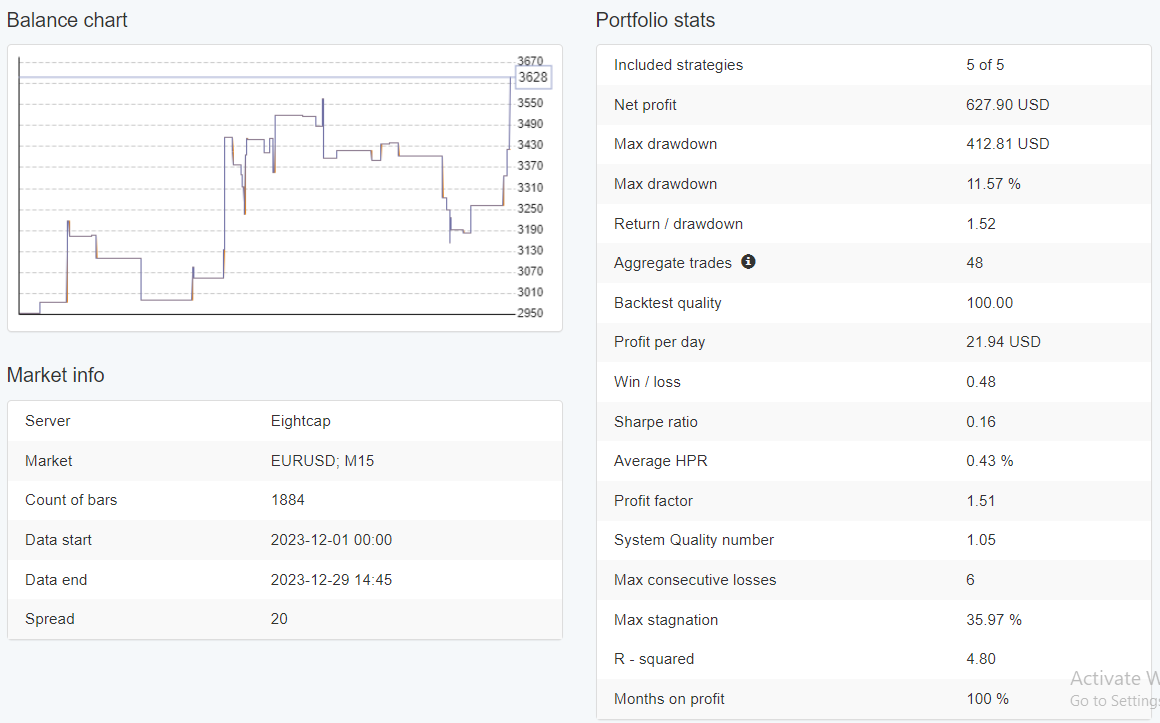Click the 3250 axis label on chart
This screenshot has height=723, width=1160.
pyautogui.click(x=530, y=209)
